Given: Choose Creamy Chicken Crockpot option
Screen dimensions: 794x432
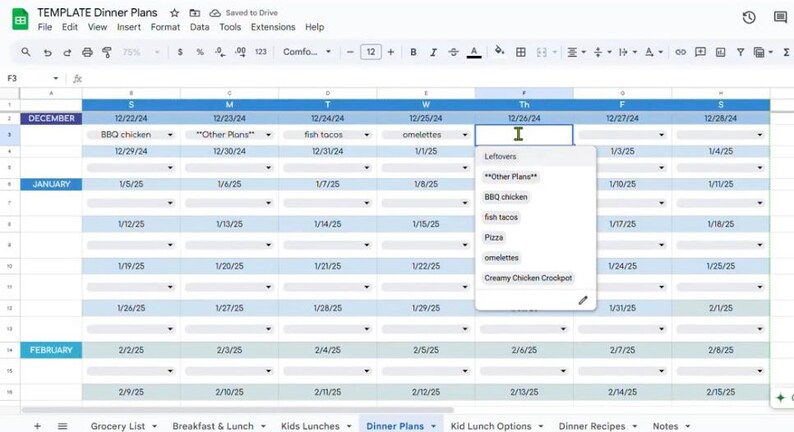Looking at the screenshot, I should [x=528, y=278].
